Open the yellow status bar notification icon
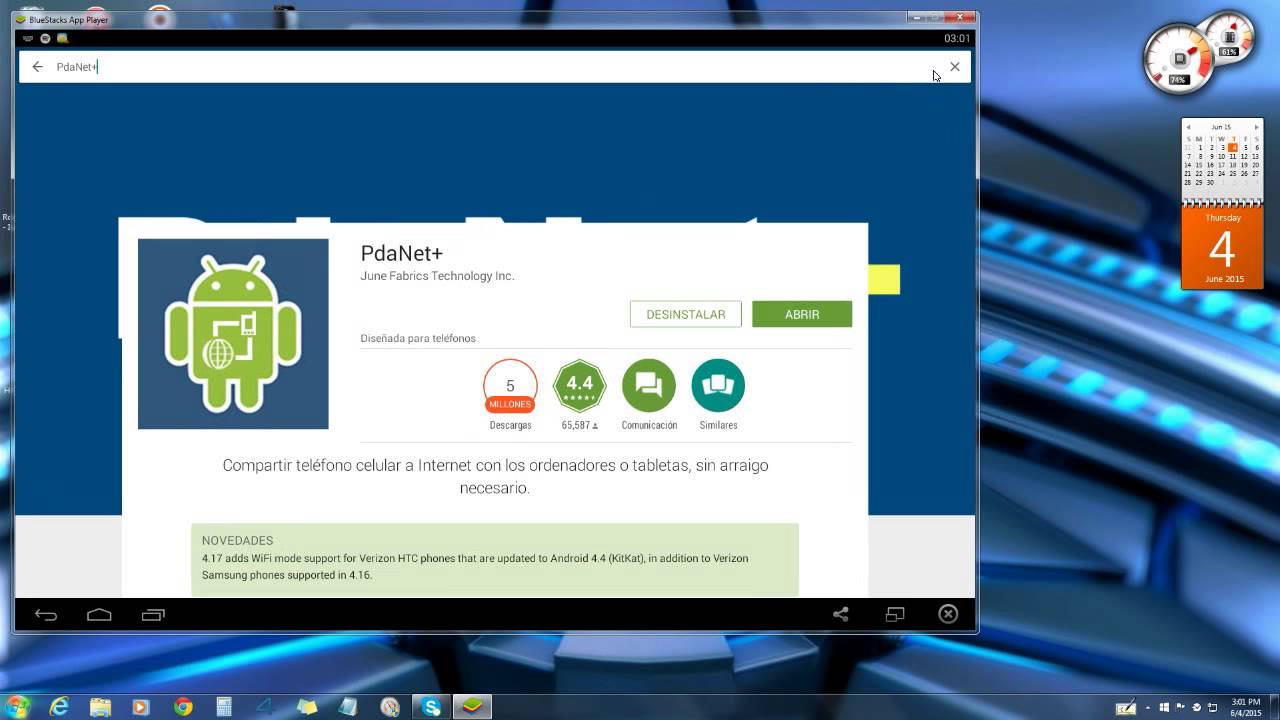 [62, 38]
